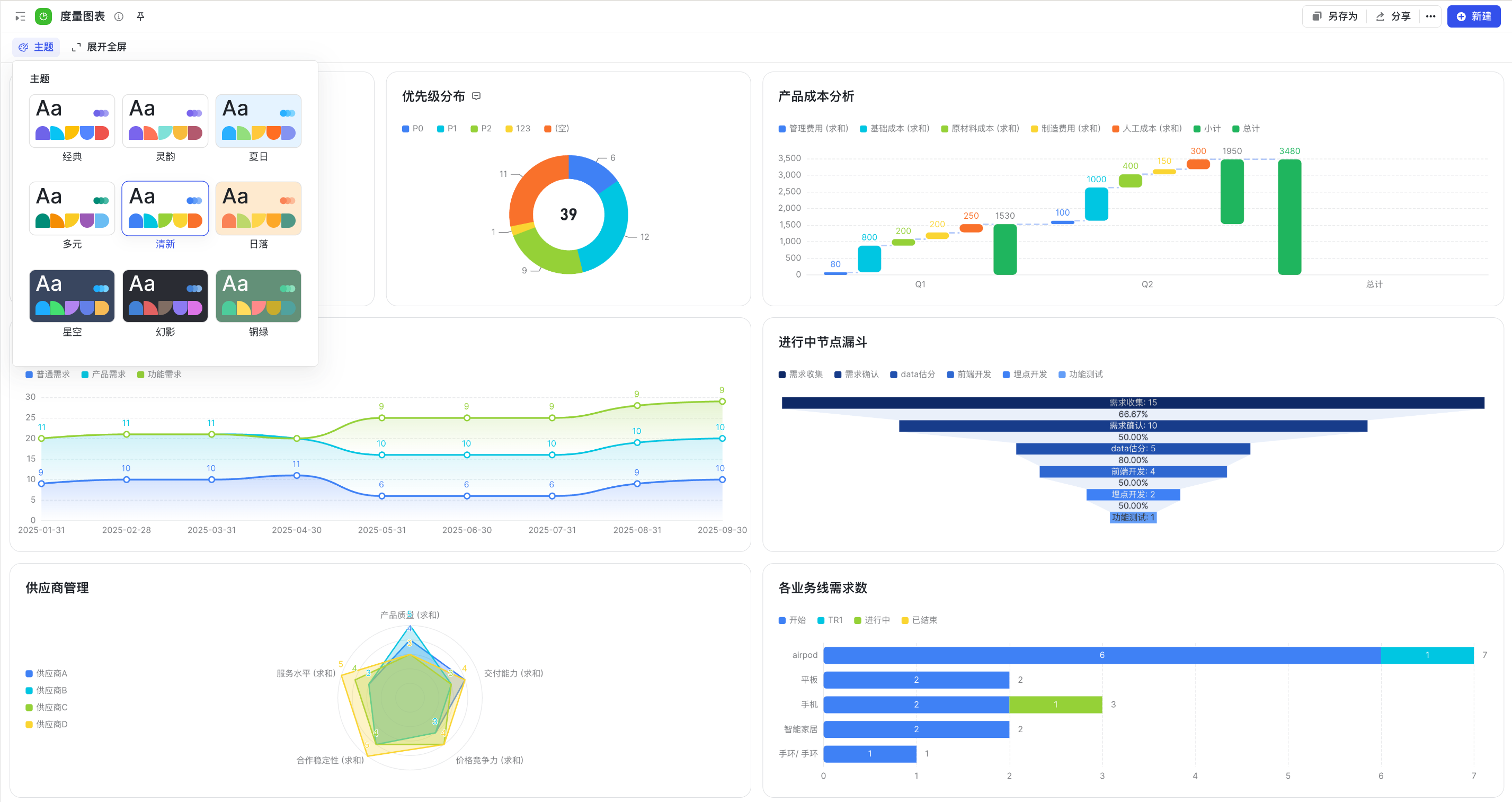Select the 星空 dark theme thumbnail
This screenshot has height=802, width=1512.
point(72,296)
